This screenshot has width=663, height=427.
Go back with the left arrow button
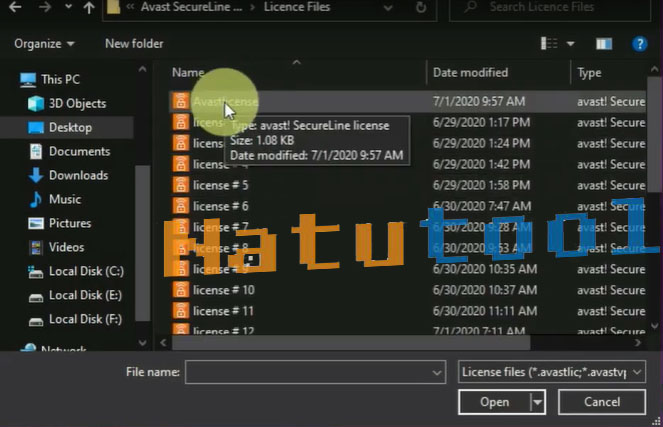click(x=15, y=7)
